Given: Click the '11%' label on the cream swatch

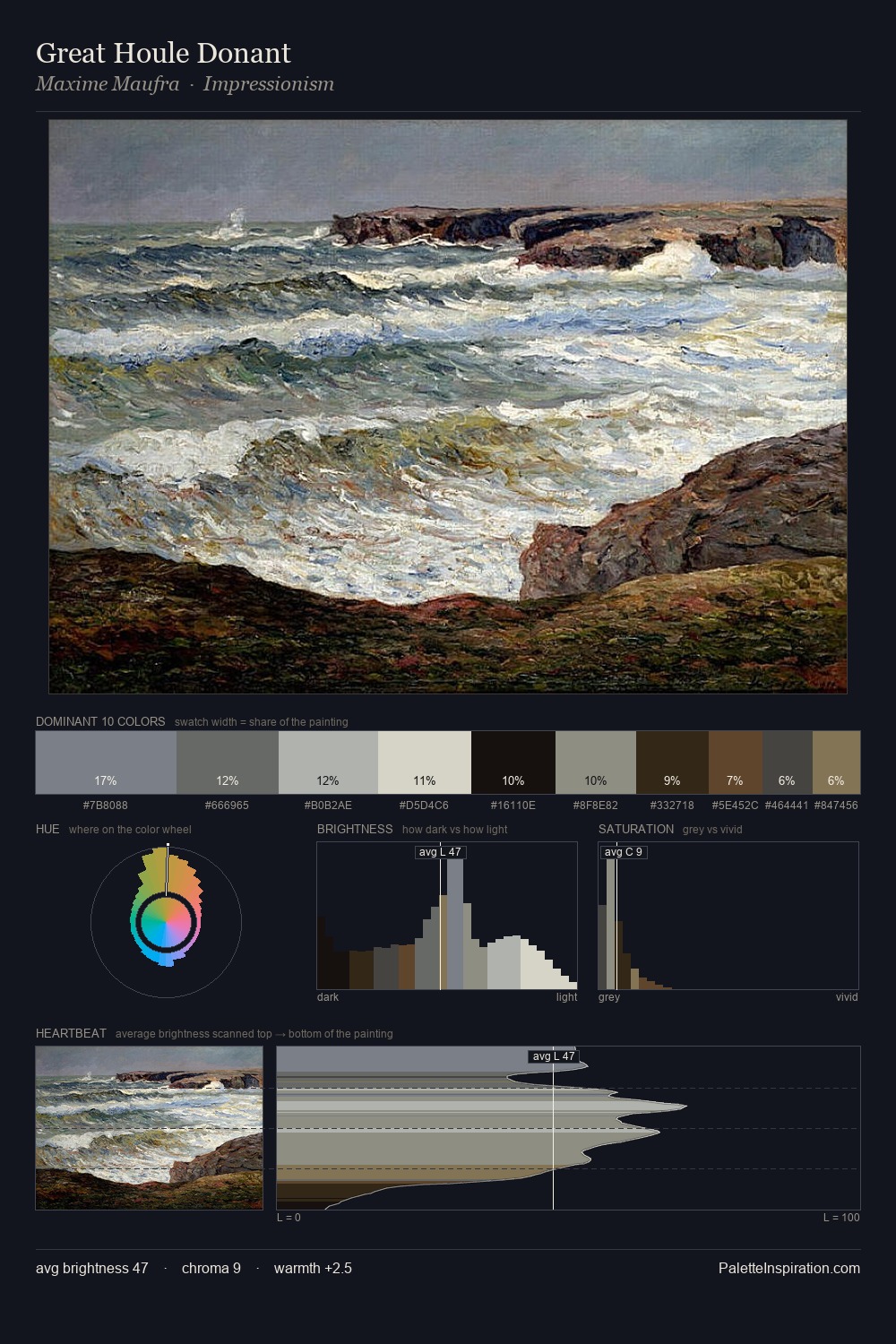Looking at the screenshot, I should pos(425,780).
